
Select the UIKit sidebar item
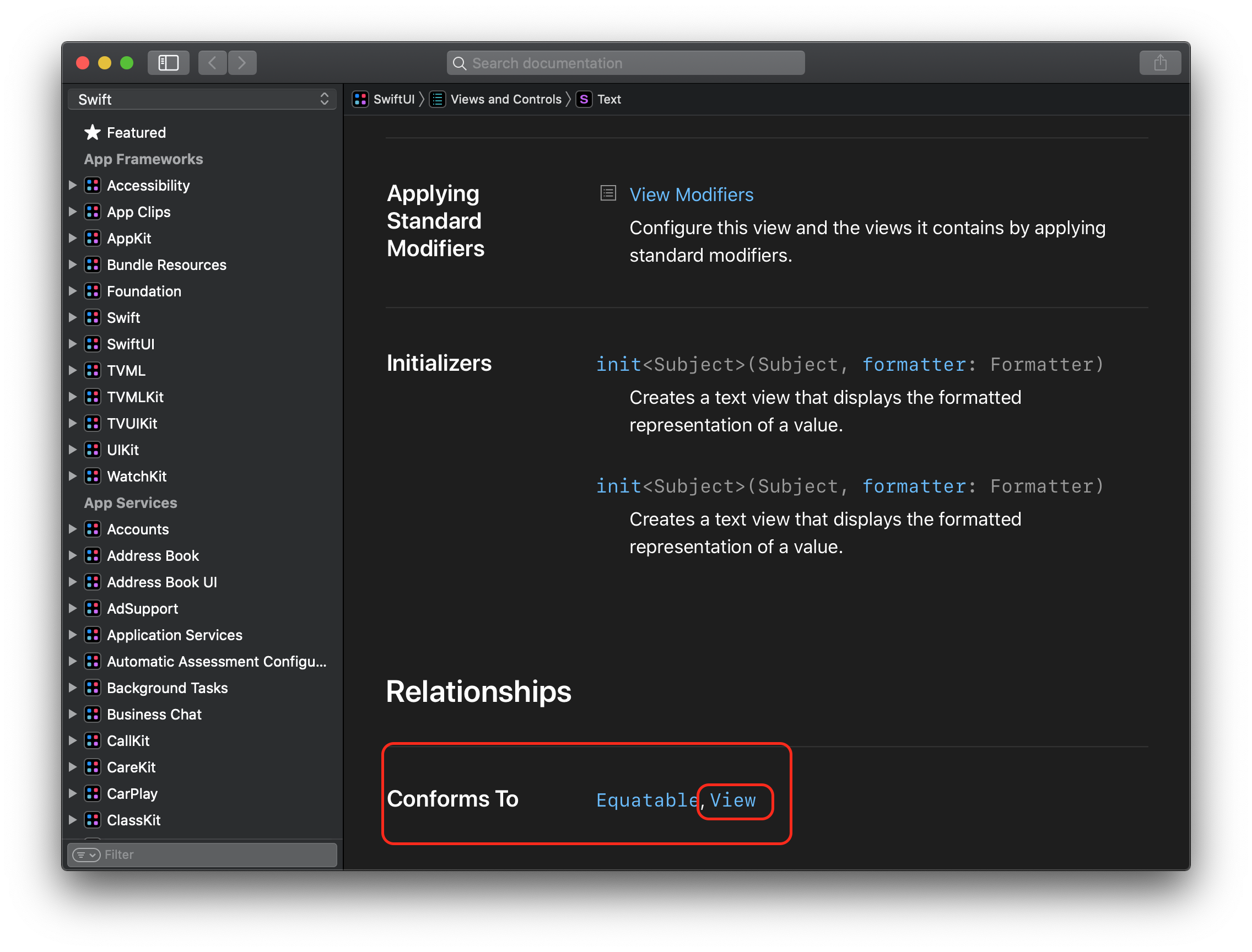tap(122, 450)
